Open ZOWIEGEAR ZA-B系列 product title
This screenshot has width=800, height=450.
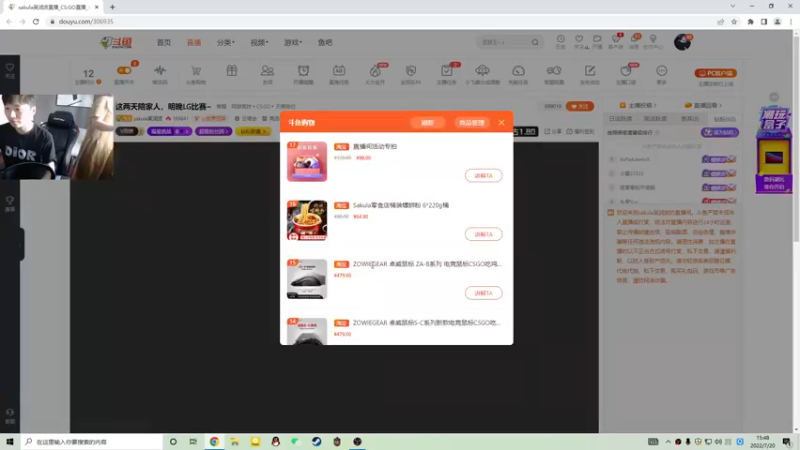427,264
